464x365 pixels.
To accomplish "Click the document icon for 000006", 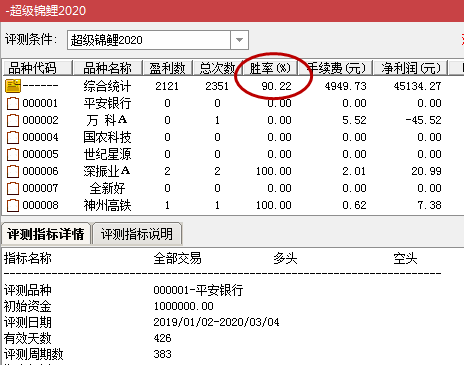I will [x=13, y=171].
